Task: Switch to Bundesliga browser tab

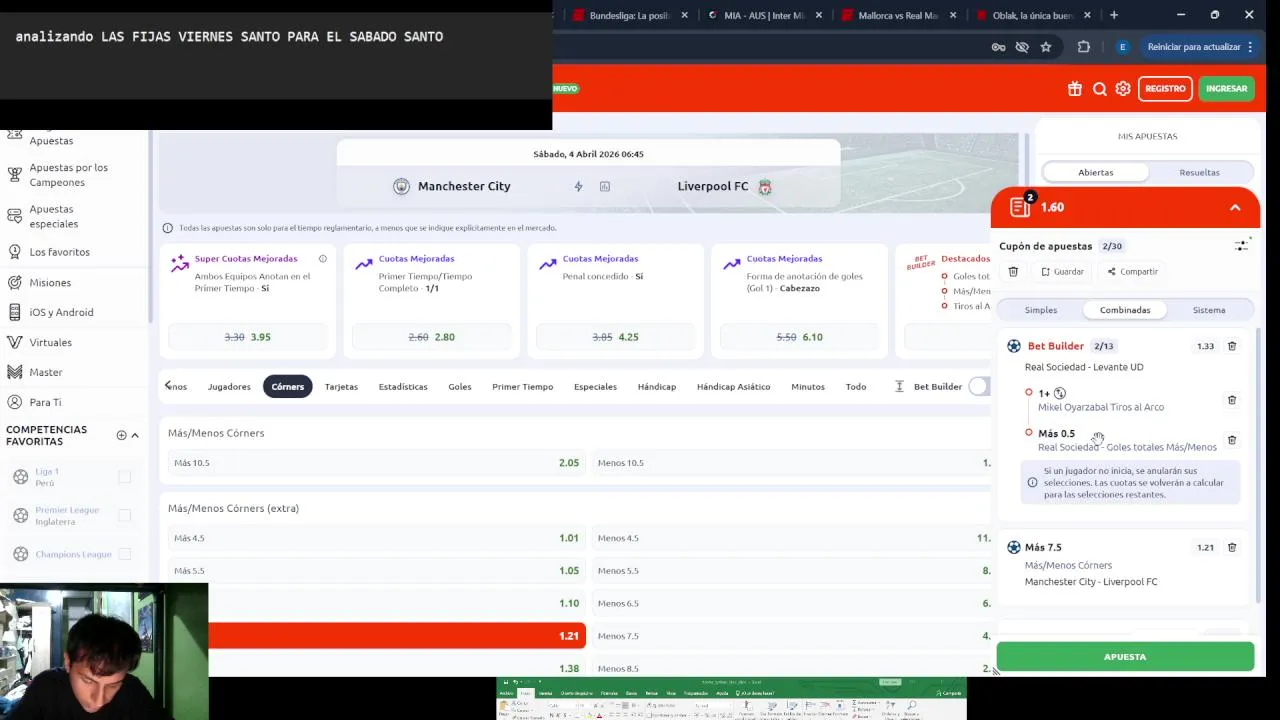Action: click(x=630, y=15)
